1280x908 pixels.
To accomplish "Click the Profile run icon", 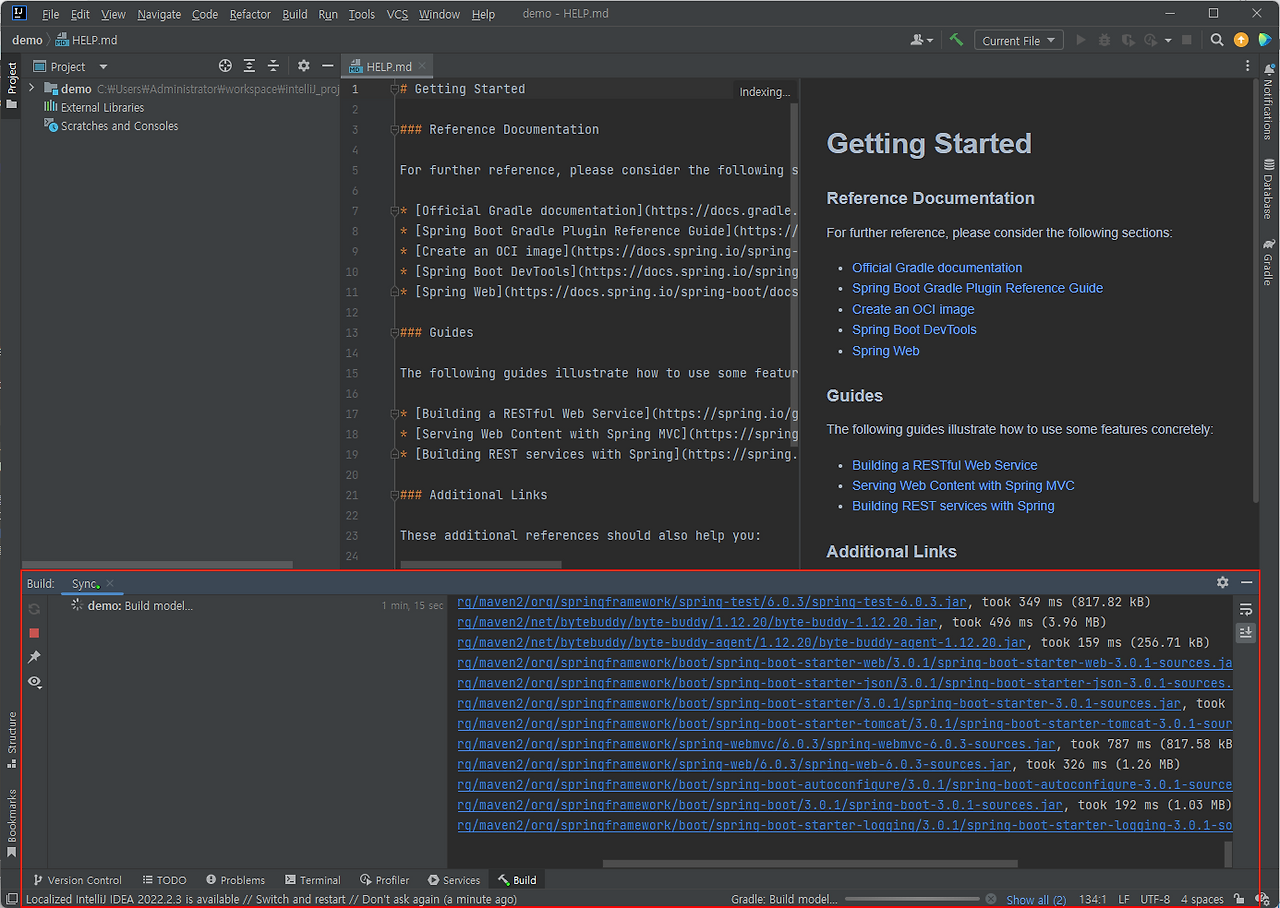I will click(1151, 40).
